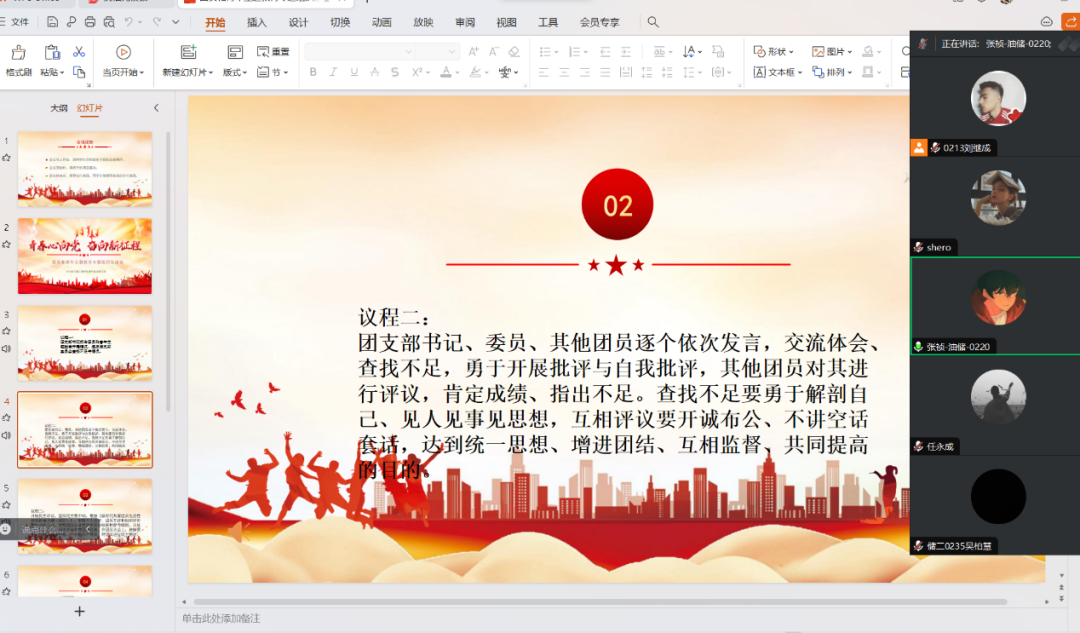Toggle Bold formatting
Viewport: 1080px width, 633px height.
tap(313, 72)
